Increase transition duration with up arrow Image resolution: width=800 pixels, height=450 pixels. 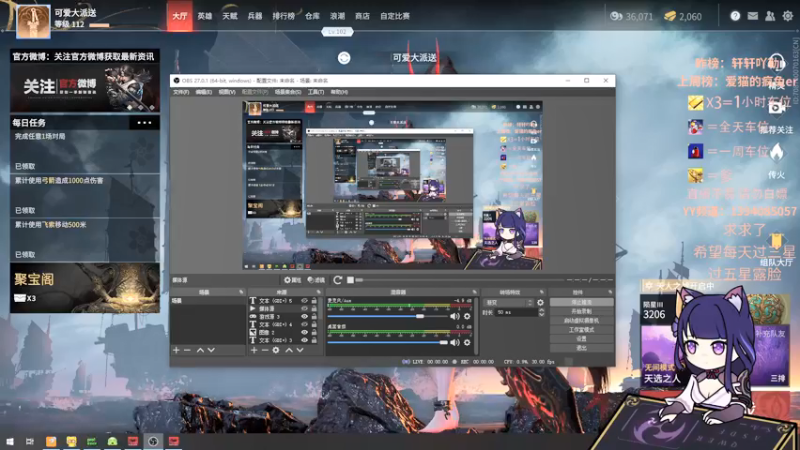[x=541, y=310]
